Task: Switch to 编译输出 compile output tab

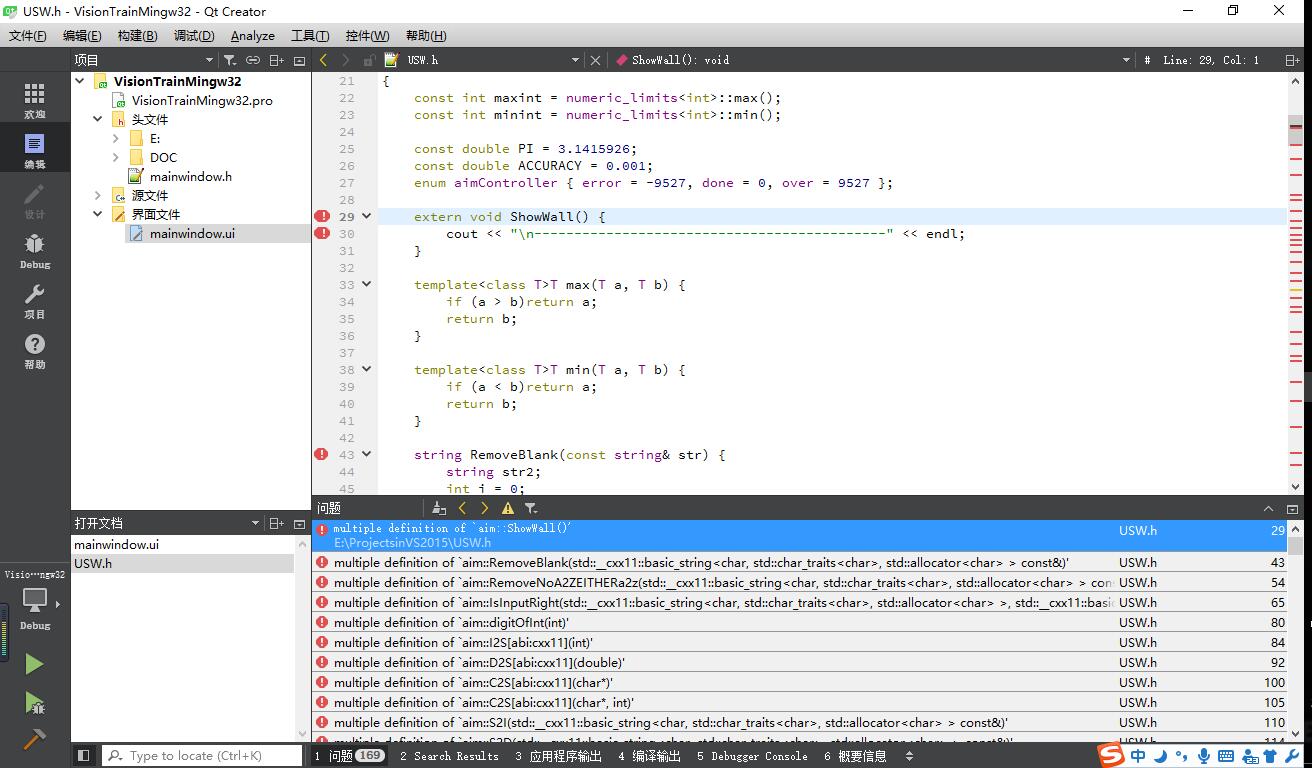Action: pos(650,756)
